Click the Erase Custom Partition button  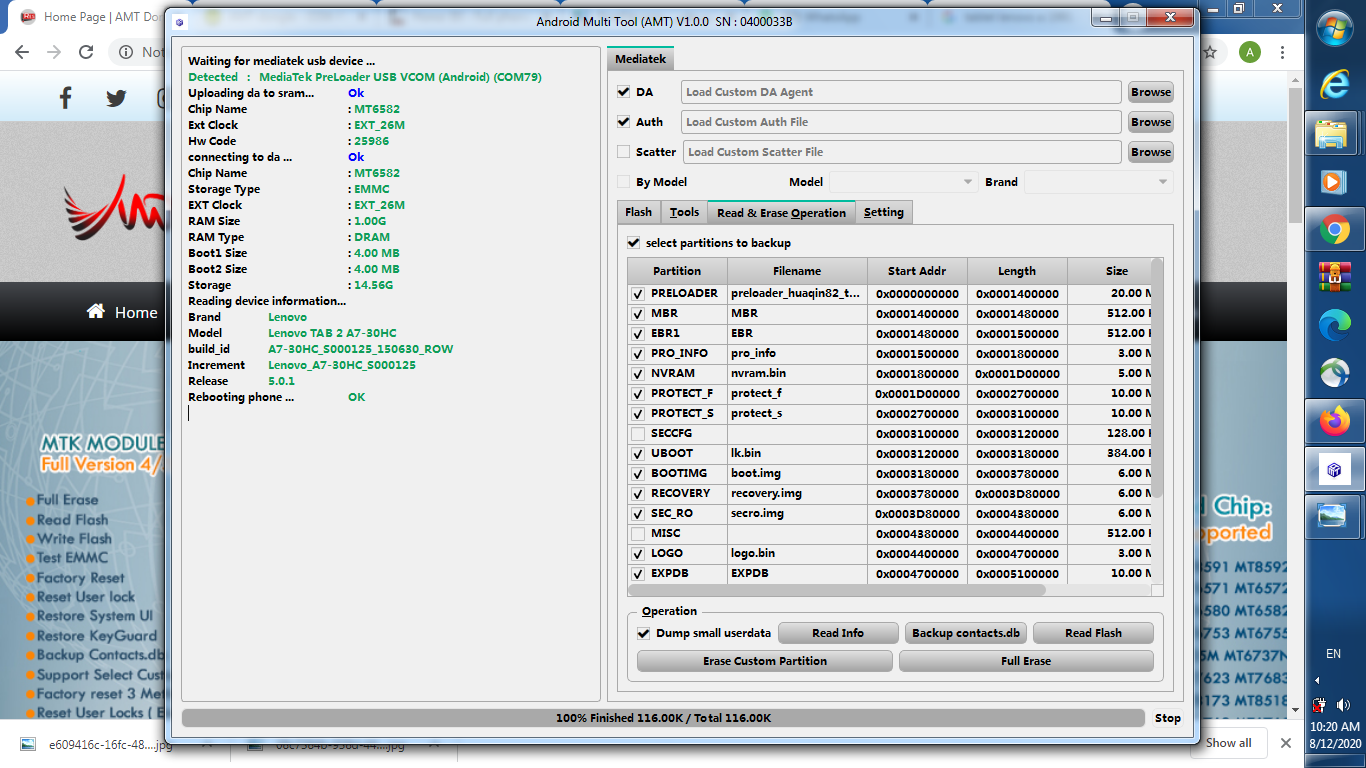(x=765, y=661)
